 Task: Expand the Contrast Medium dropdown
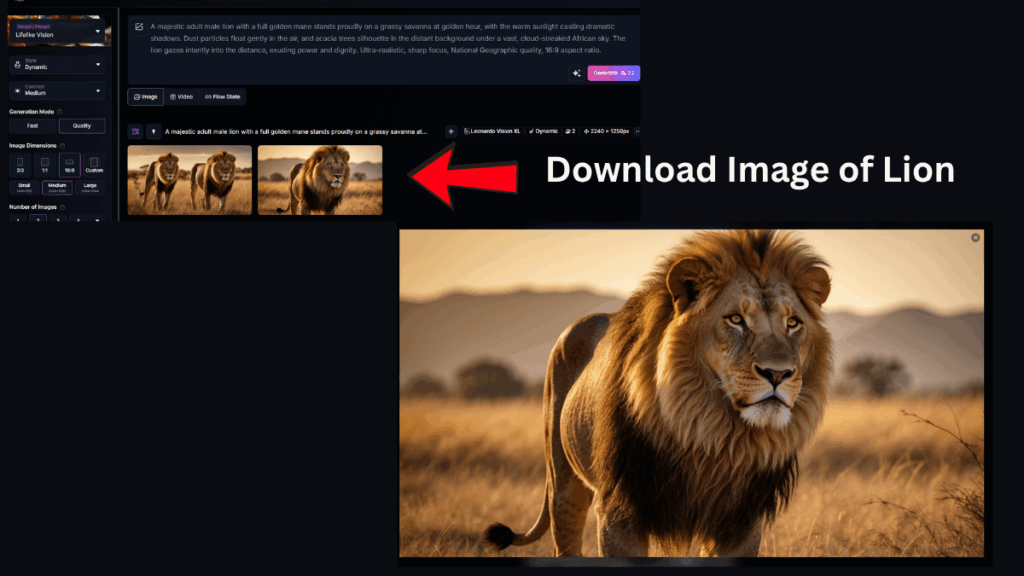click(x=57, y=90)
